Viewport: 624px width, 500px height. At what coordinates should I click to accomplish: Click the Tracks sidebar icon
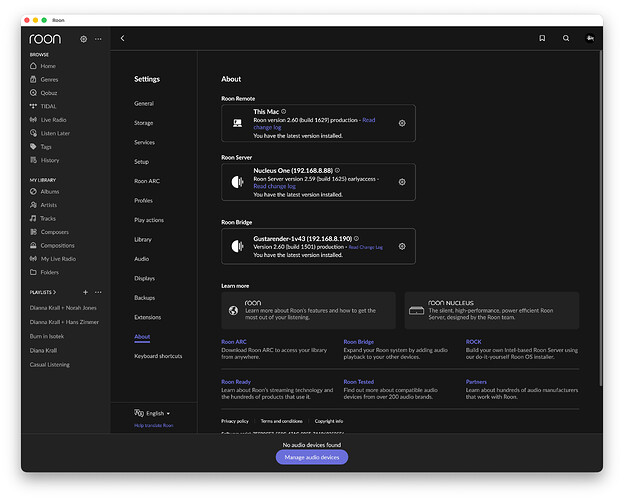click(33, 218)
